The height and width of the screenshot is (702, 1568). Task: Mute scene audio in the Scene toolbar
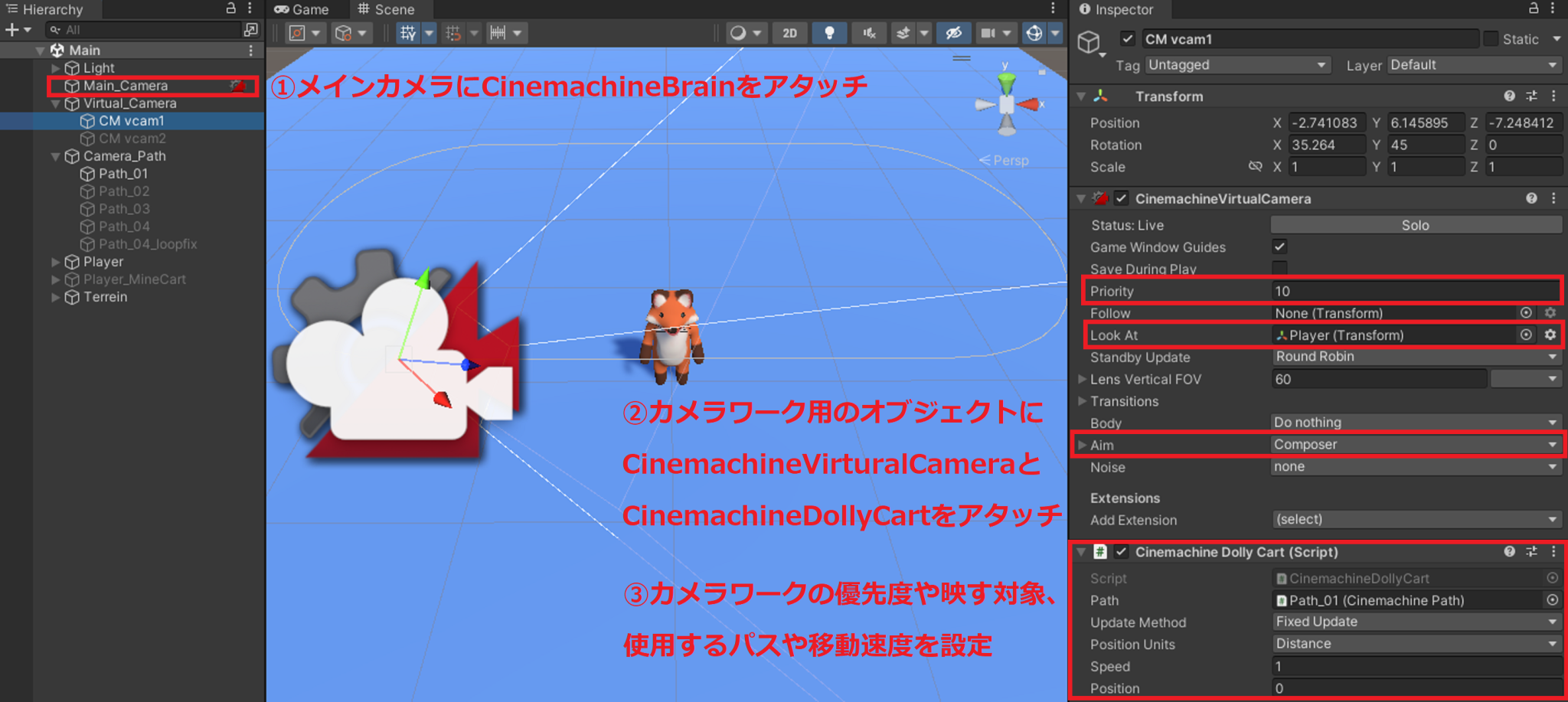tap(868, 33)
